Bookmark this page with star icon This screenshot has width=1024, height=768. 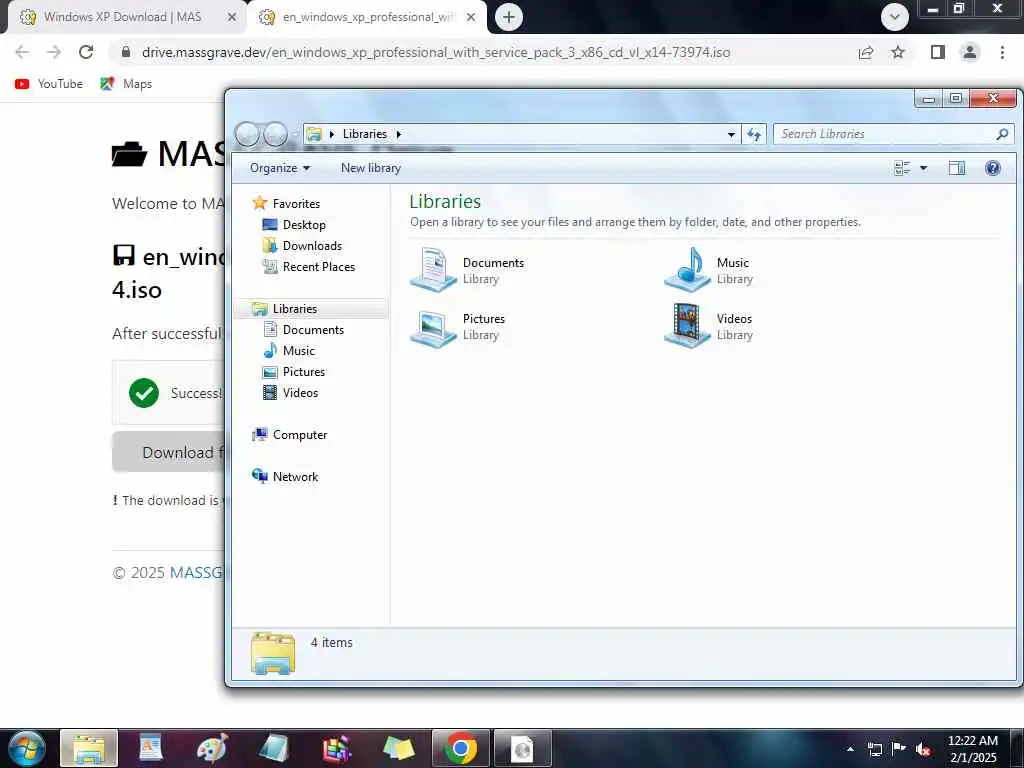coord(898,52)
